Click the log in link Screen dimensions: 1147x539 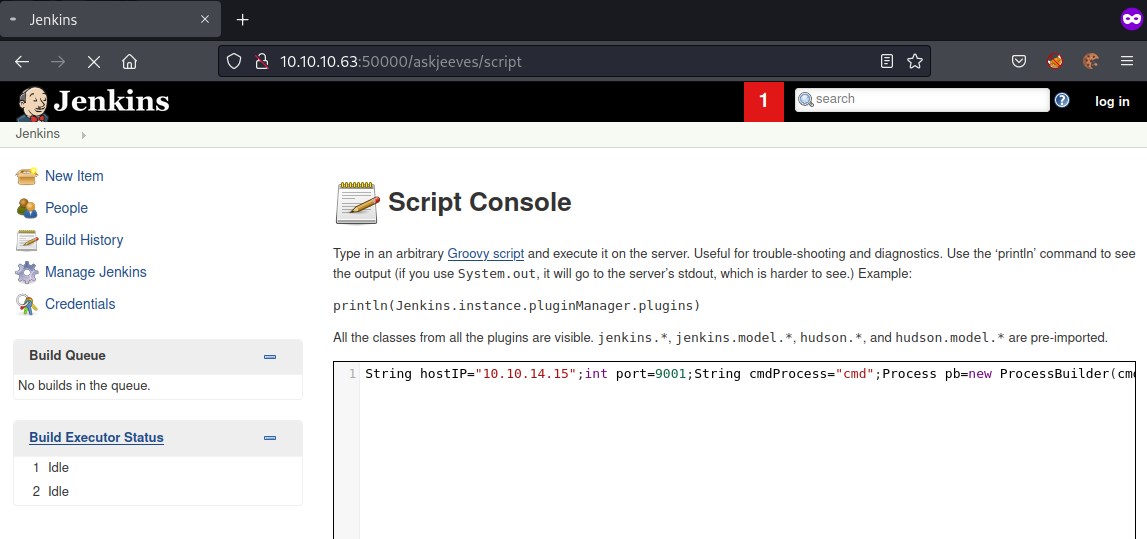tap(1112, 101)
